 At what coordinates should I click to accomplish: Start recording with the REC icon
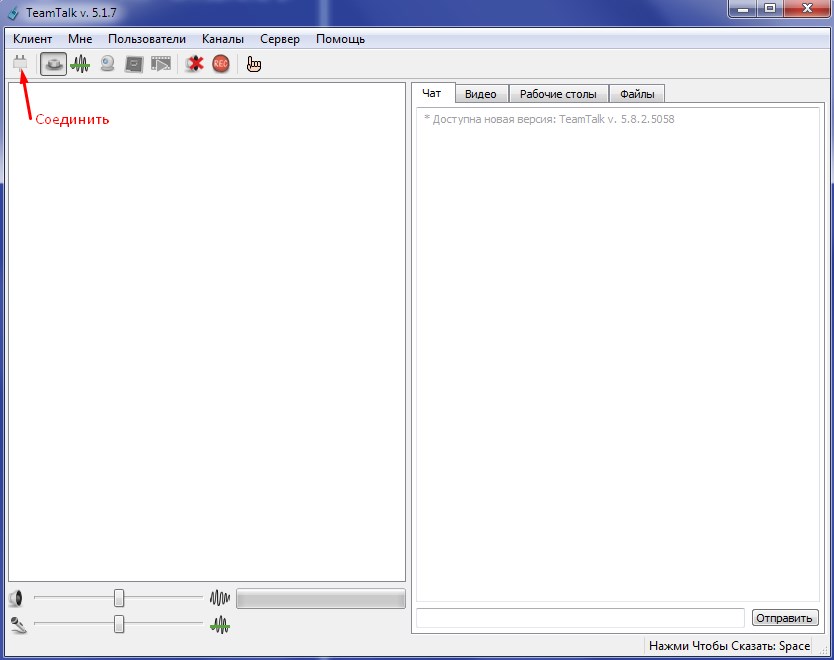click(221, 64)
